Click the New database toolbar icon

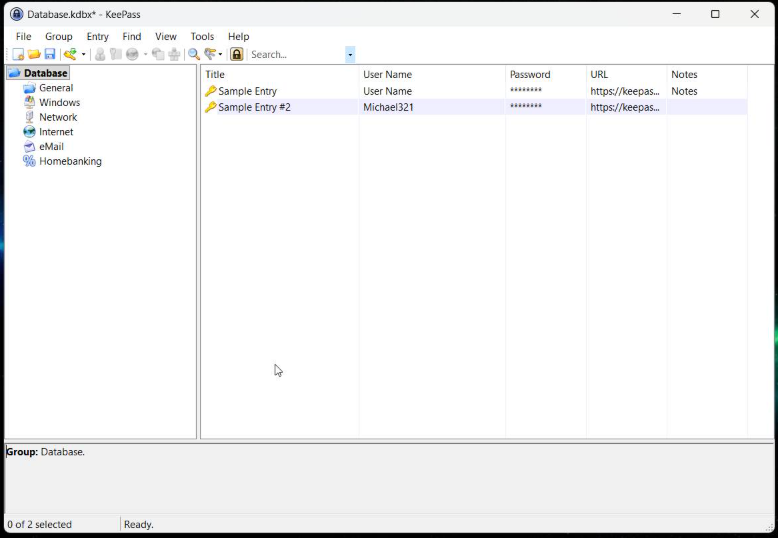[18, 54]
